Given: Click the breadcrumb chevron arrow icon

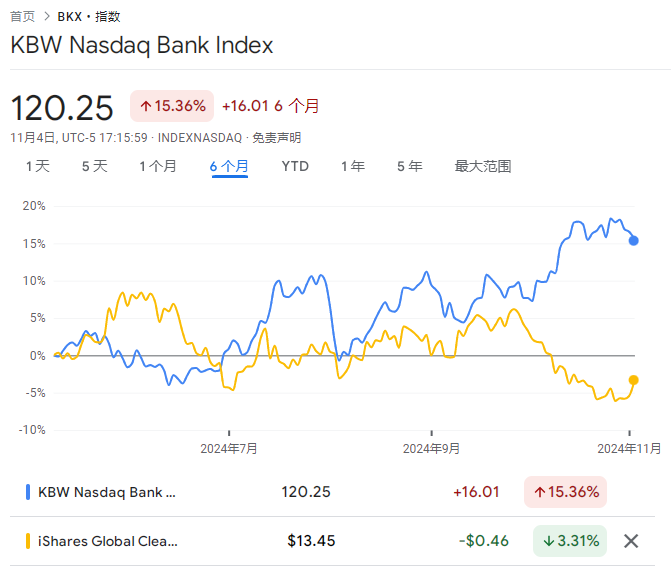Looking at the screenshot, I should 47,16.
